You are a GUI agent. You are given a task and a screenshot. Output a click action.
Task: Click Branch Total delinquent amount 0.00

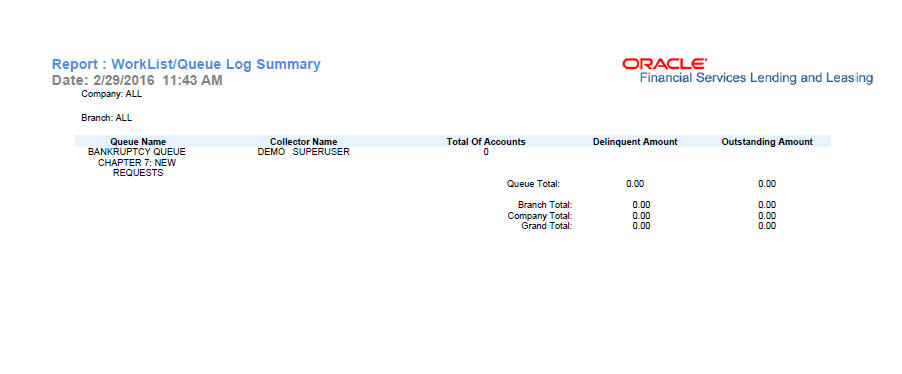tap(641, 205)
